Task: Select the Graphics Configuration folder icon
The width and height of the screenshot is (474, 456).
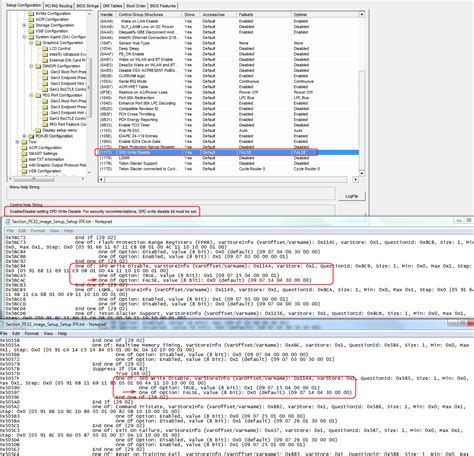Action: [38, 43]
